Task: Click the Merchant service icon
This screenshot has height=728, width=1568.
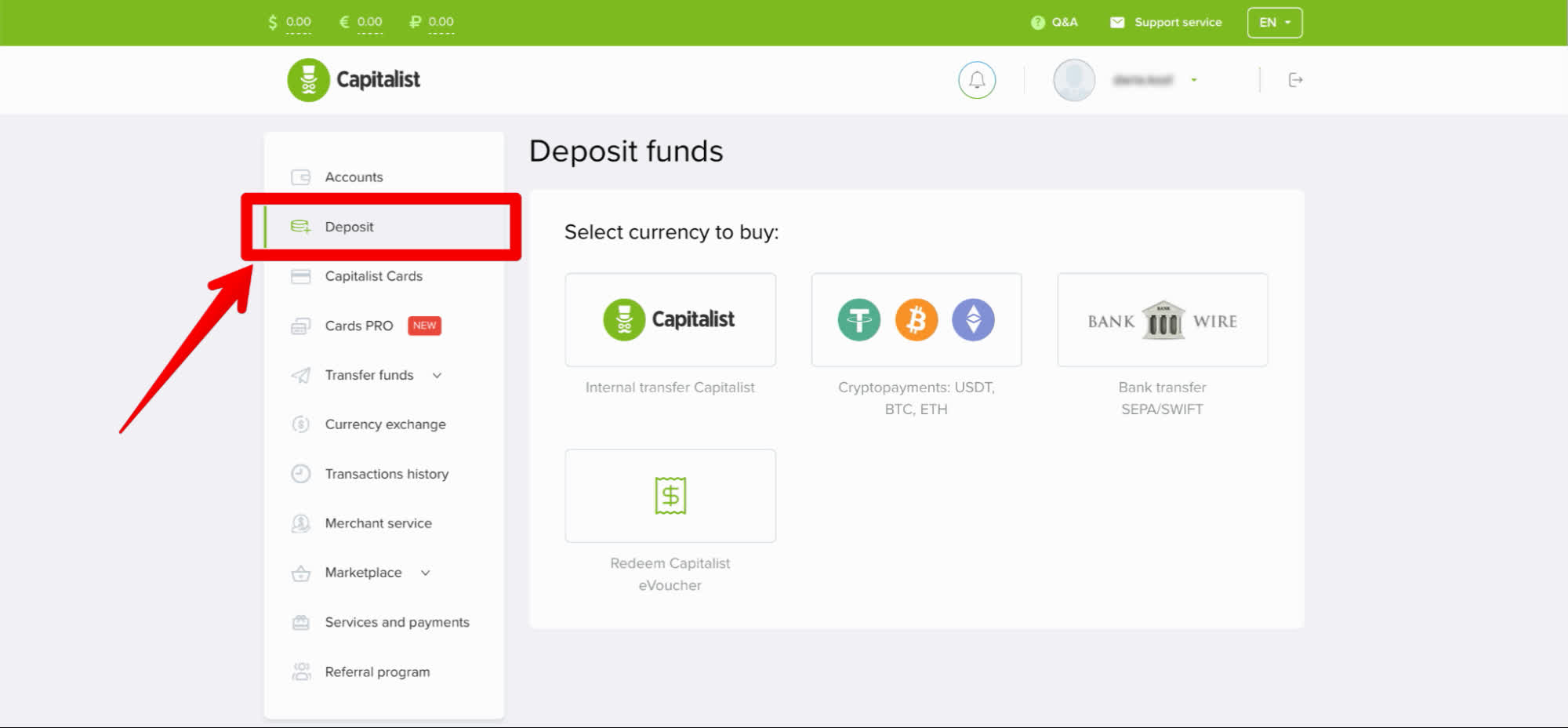Action: click(300, 523)
